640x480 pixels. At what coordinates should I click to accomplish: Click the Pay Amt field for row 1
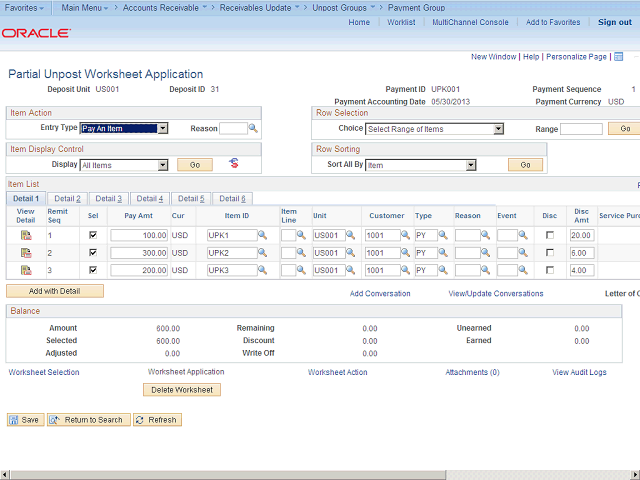tap(138, 235)
